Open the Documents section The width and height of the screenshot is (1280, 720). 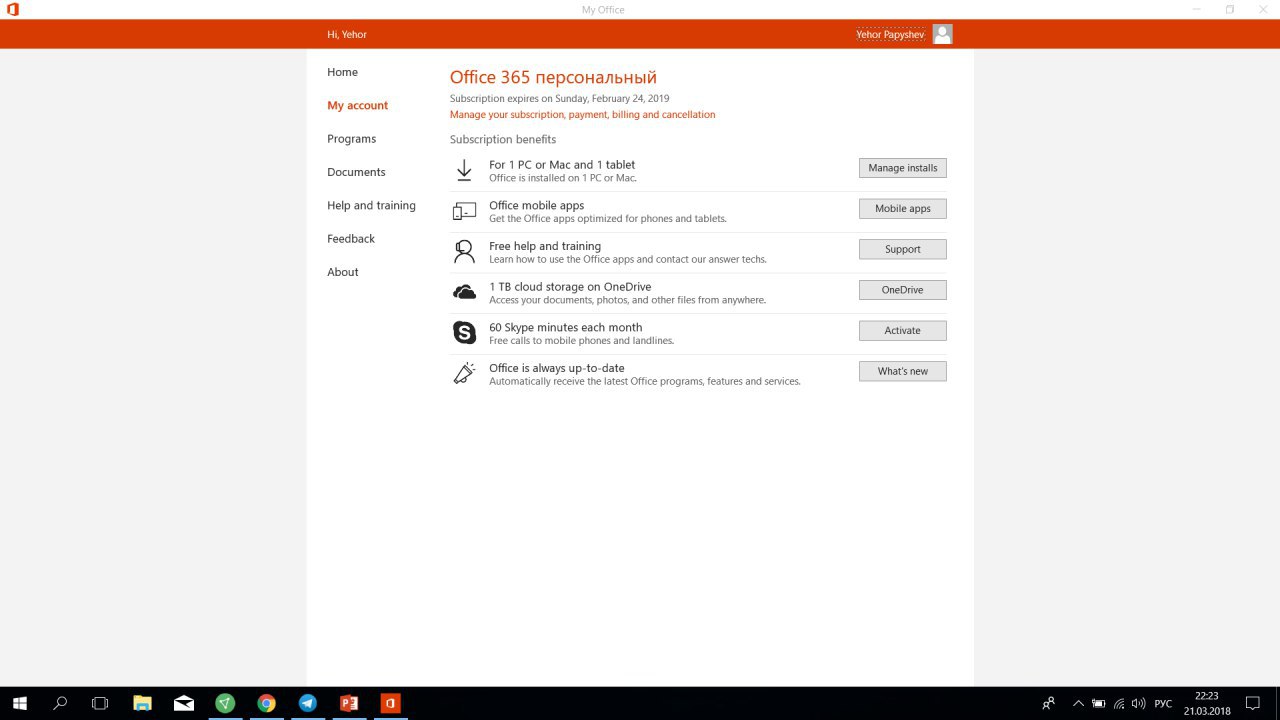click(356, 172)
